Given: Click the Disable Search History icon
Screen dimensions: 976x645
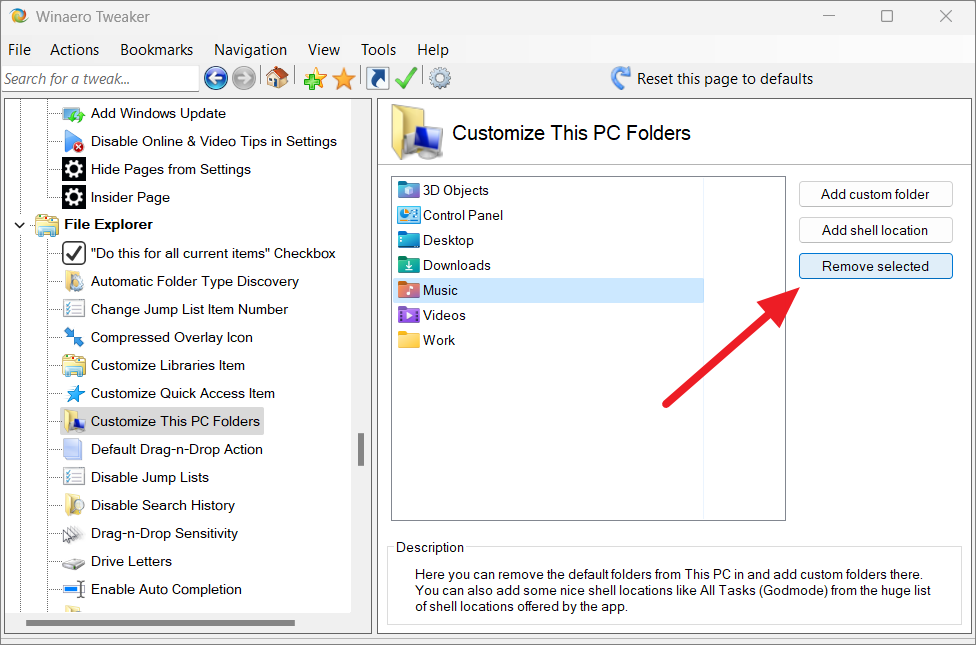Looking at the screenshot, I should coord(73,505).
